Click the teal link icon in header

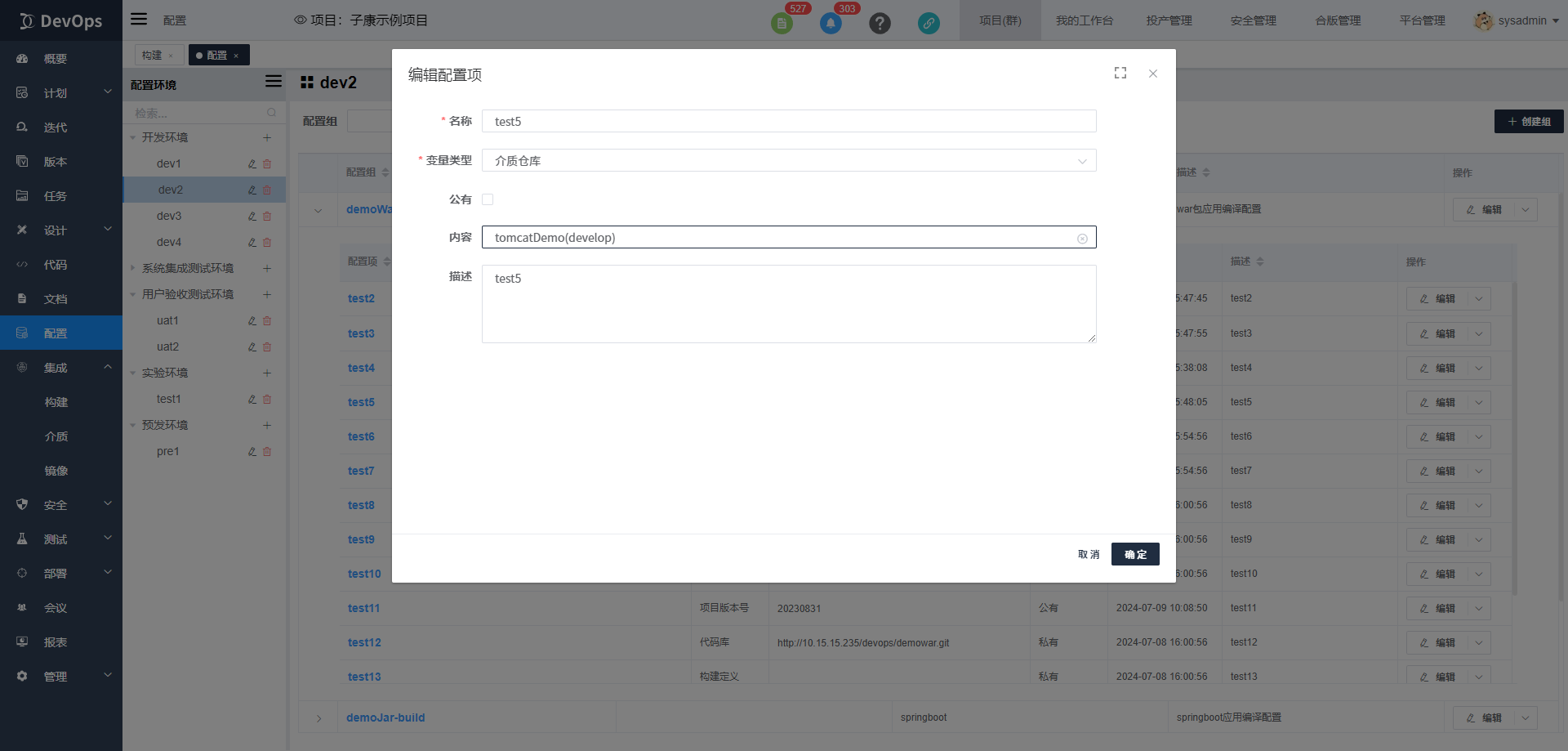(929, 23)
